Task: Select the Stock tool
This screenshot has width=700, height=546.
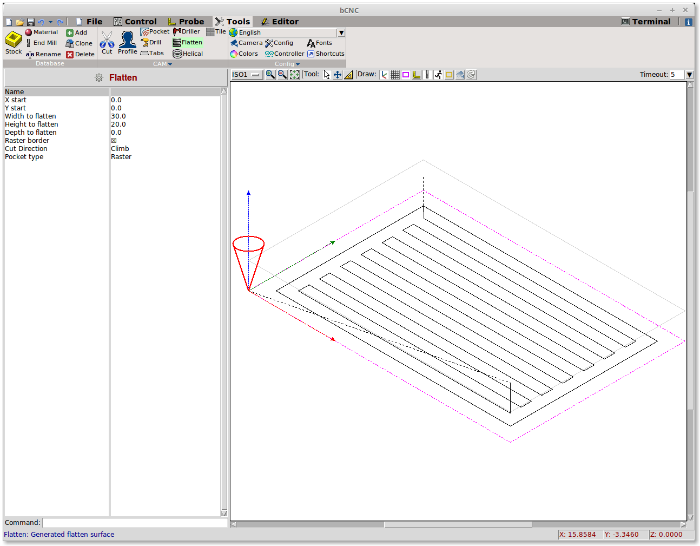Action: 13,43
